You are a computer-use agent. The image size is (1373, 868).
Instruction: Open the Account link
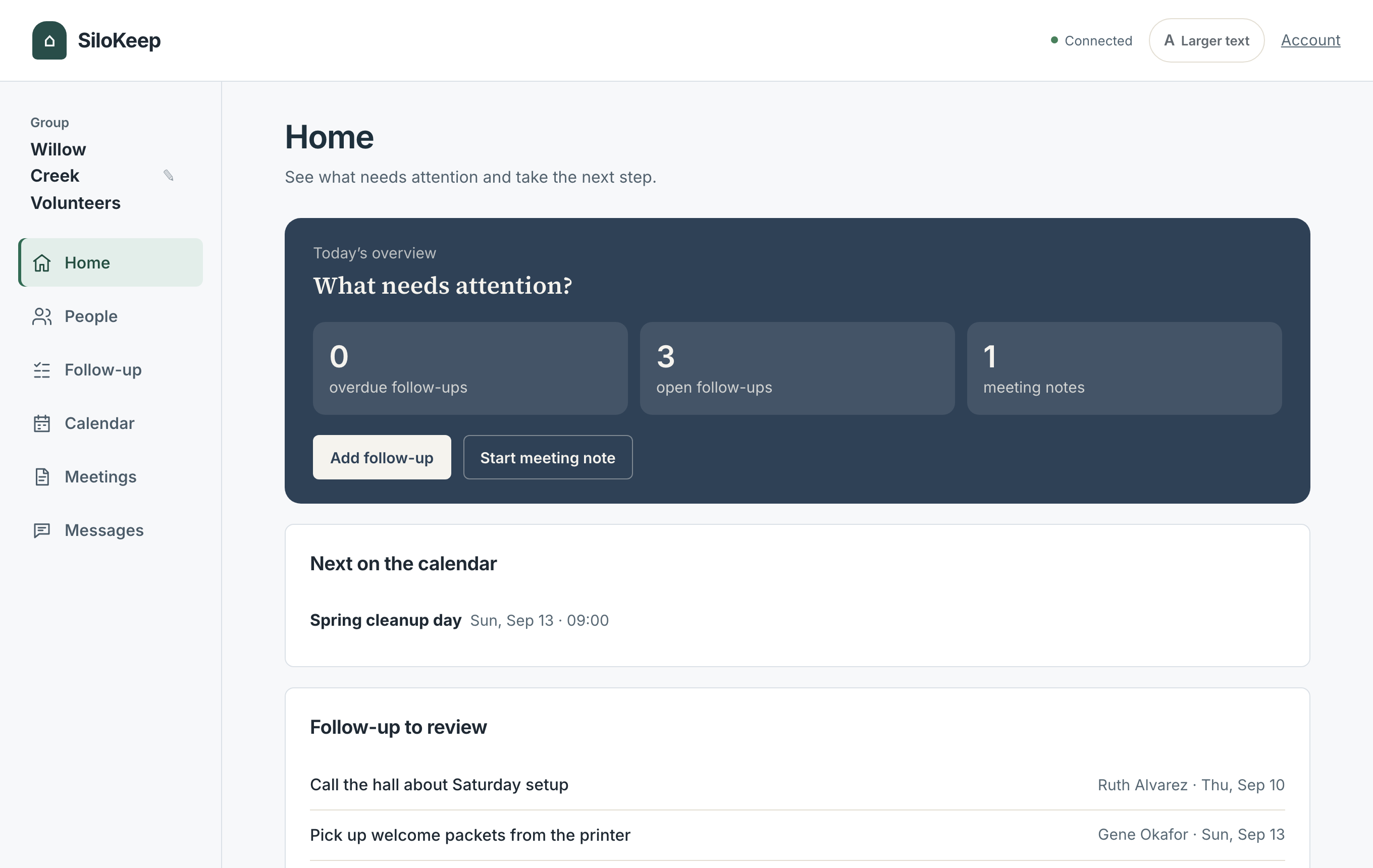tap(1310, 40)
